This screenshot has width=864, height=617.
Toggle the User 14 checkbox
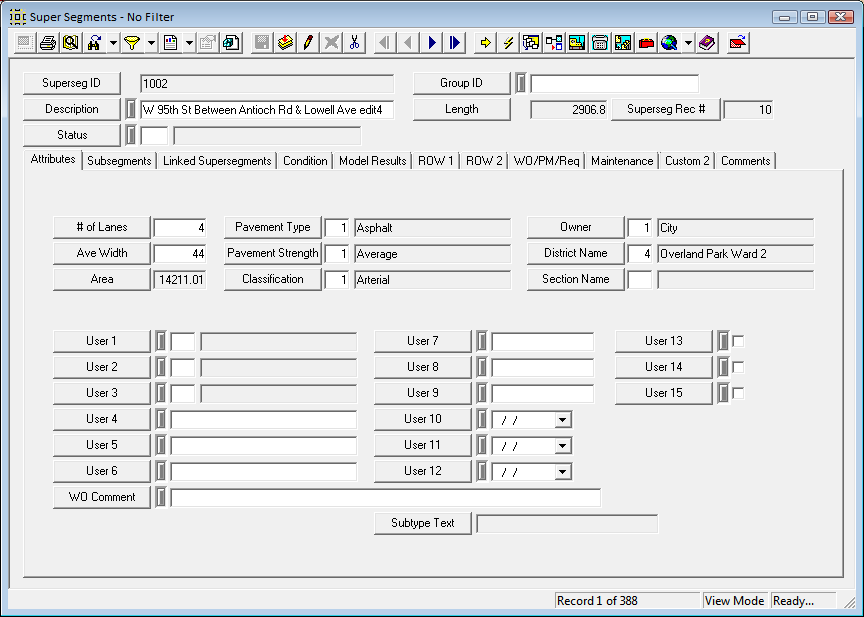click(738, 368)
